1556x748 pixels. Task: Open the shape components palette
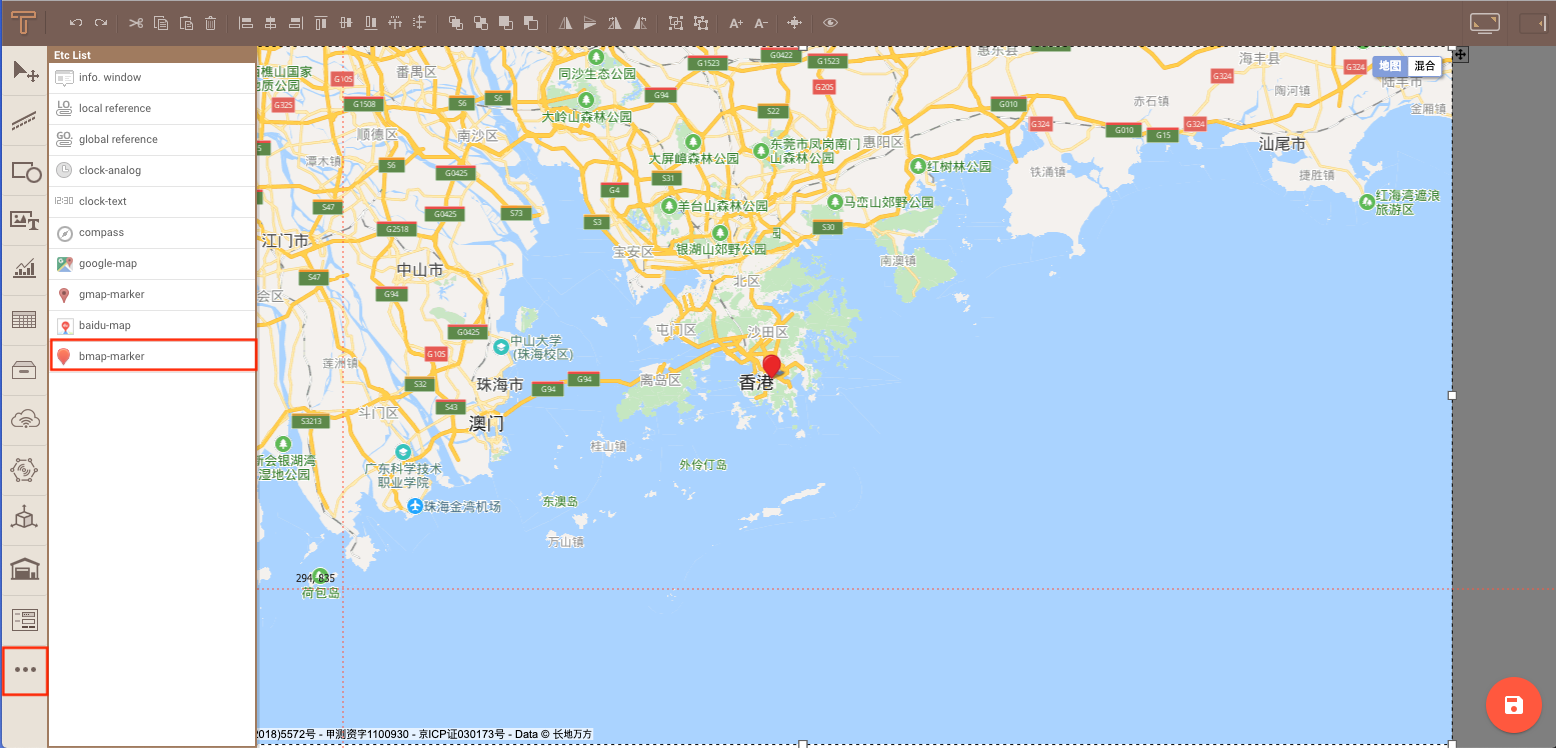25,171
